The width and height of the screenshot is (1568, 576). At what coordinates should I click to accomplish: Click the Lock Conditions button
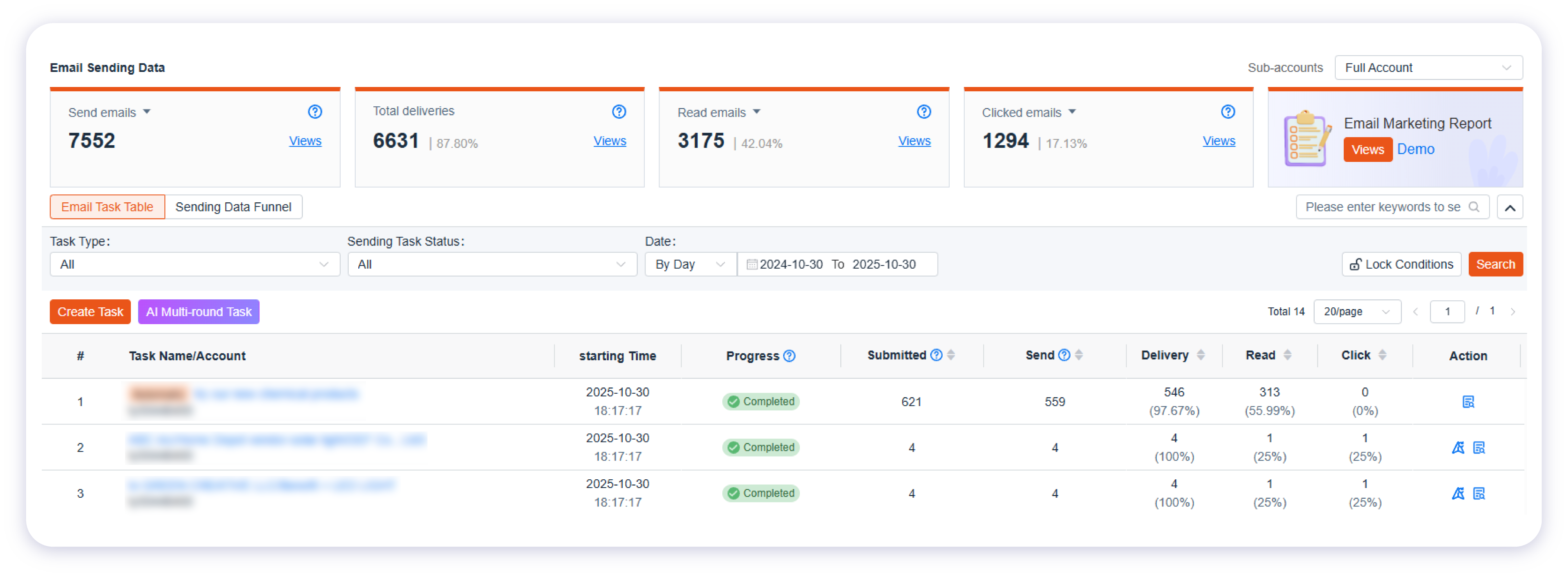click(x=1401, y=264)
